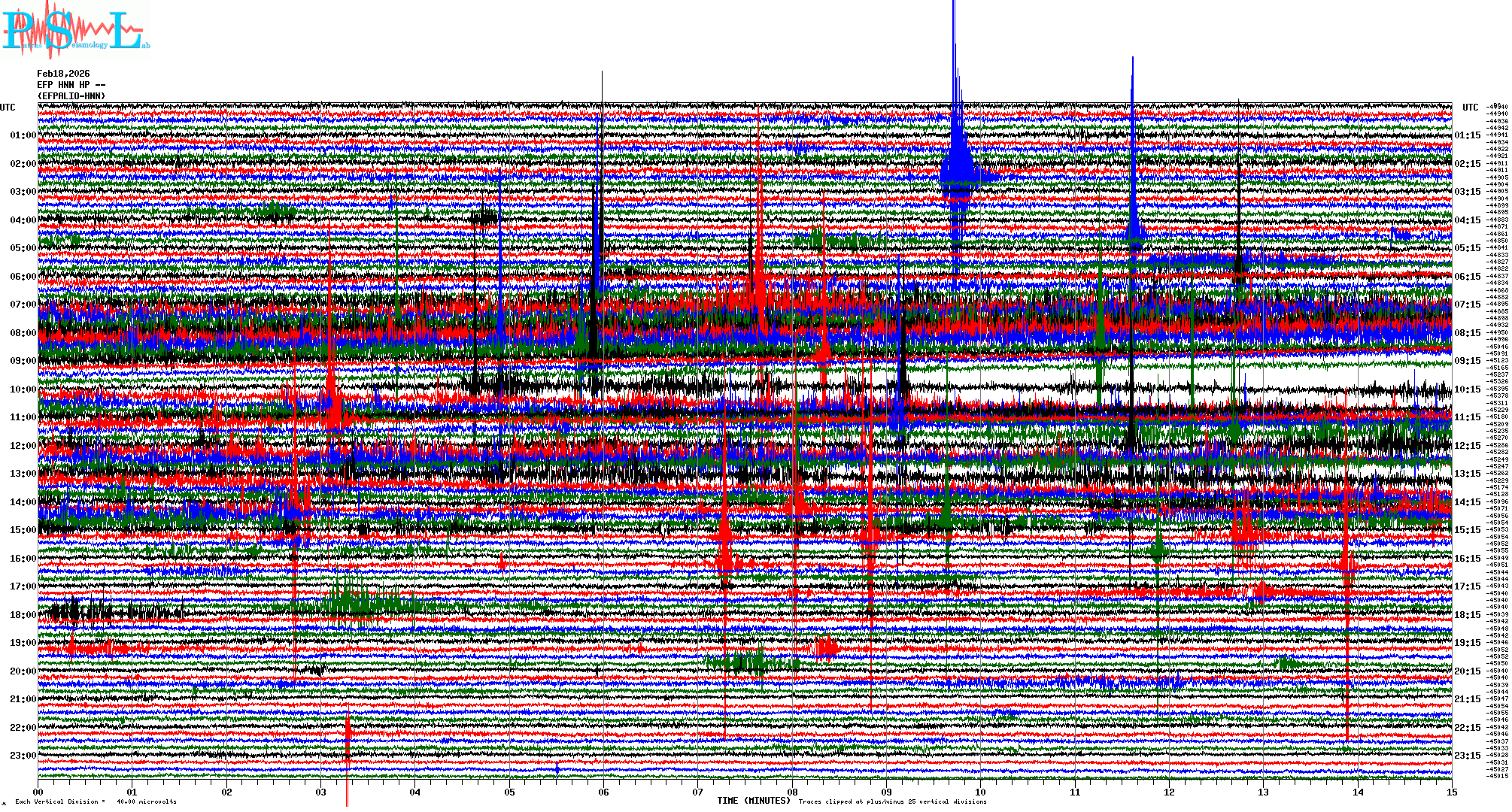Image resolution: width=1512 pixels, height=812 pixels.
Task: Click the Traces clipped footnote text
Action: coord(892,801)
